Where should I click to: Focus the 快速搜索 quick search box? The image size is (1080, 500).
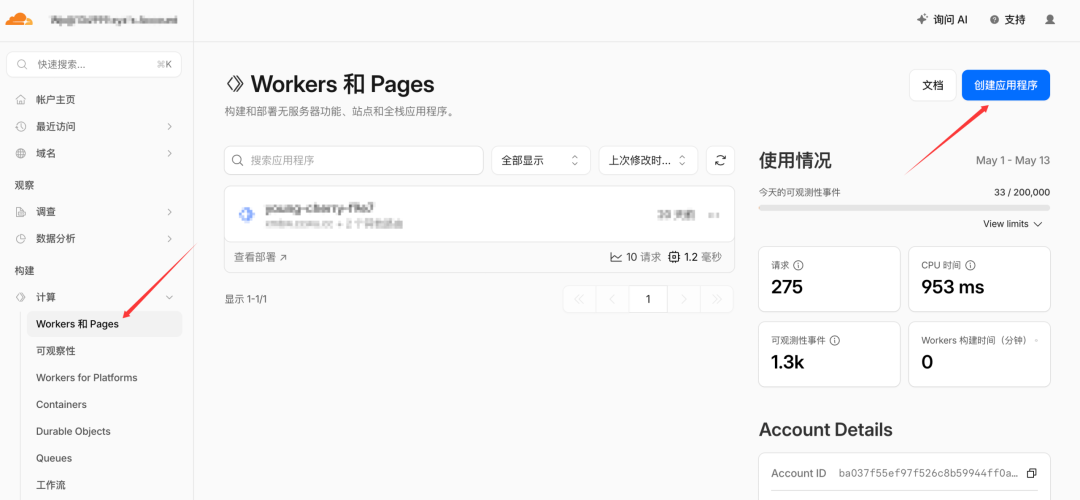[x=94, y=64]
